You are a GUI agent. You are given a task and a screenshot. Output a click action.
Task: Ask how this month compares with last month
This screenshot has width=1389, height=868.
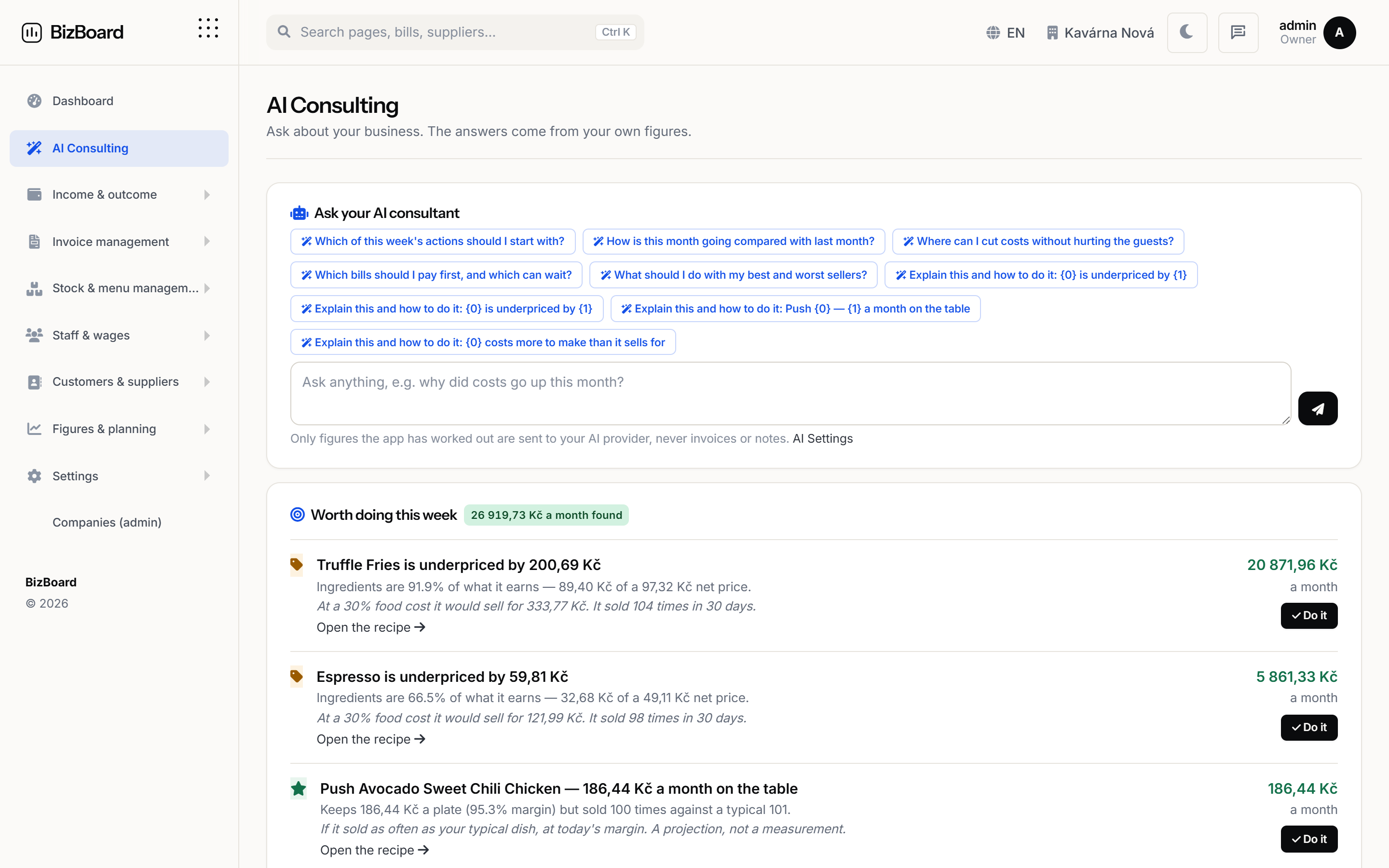click(x=734, y=241)
